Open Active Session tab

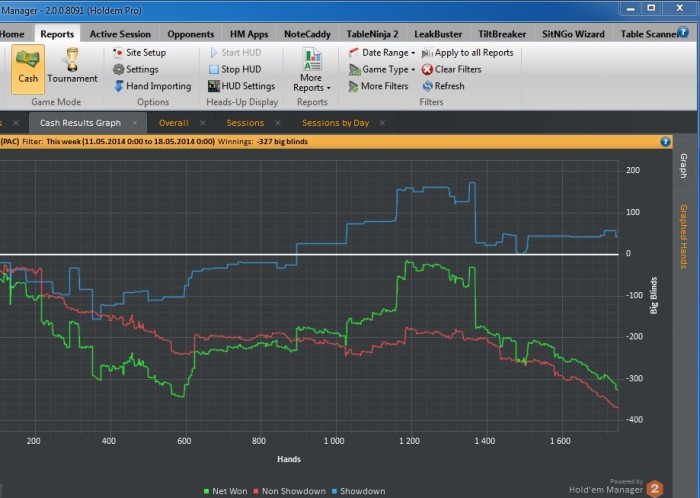(120, 34)
